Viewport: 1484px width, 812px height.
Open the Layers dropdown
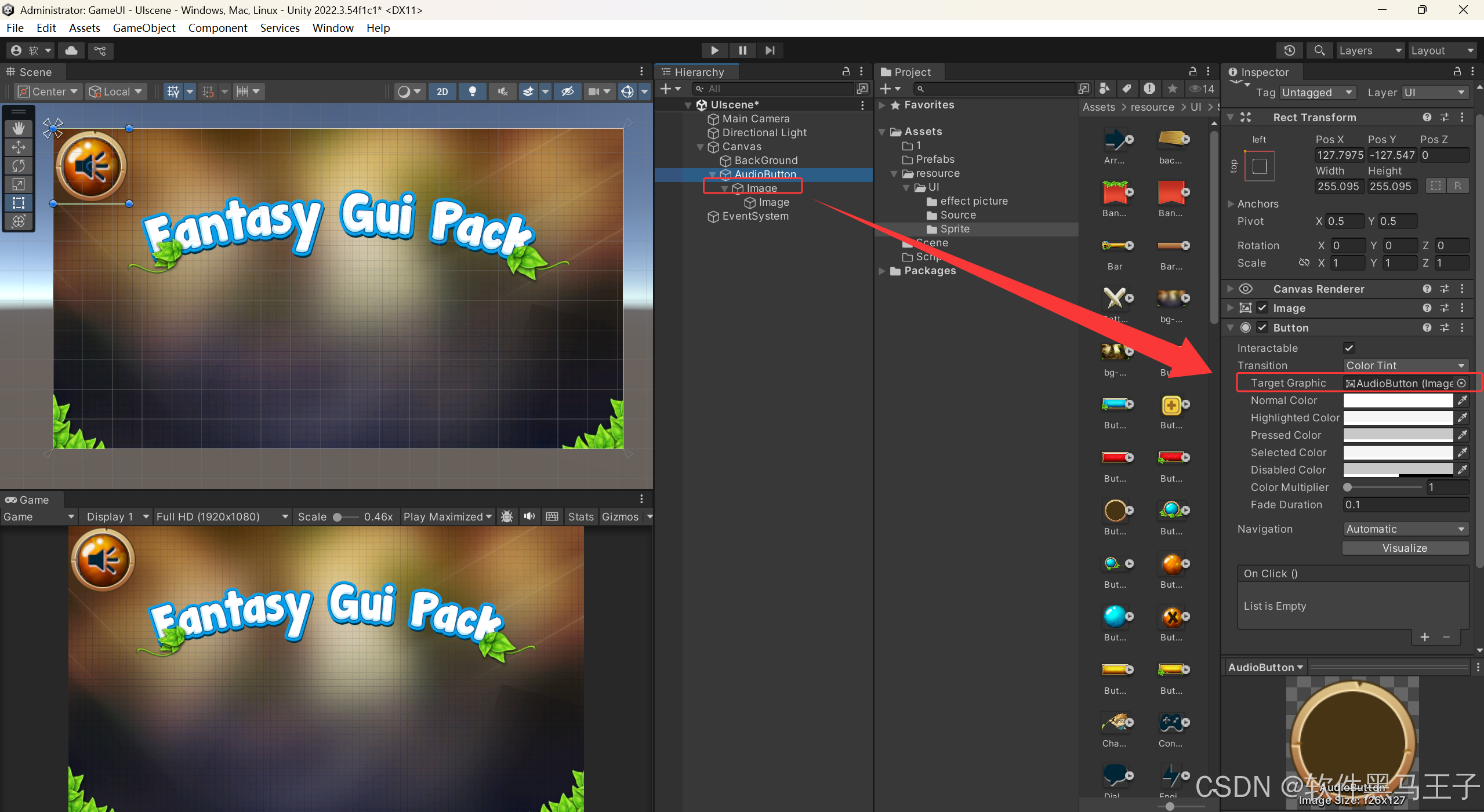coord(1369,50)
